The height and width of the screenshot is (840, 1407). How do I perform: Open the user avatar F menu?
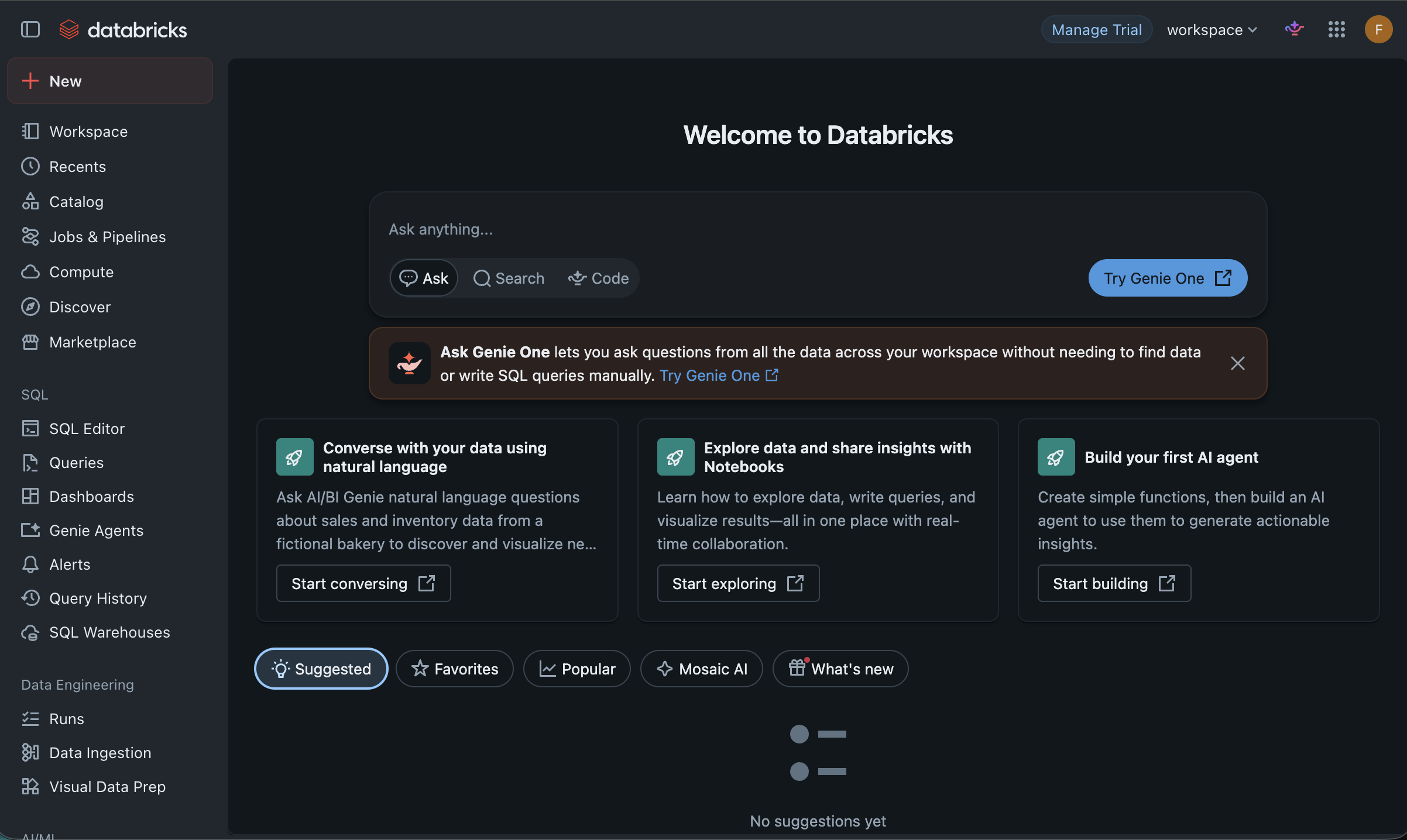click(x=1378, y=29)
